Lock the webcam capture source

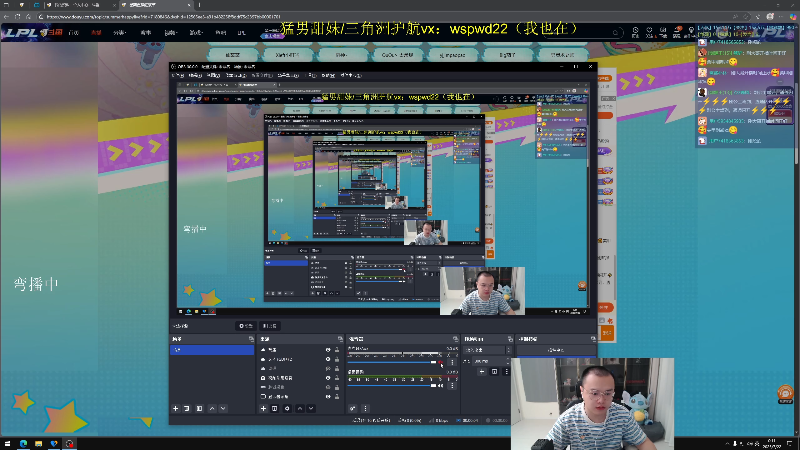337,378
